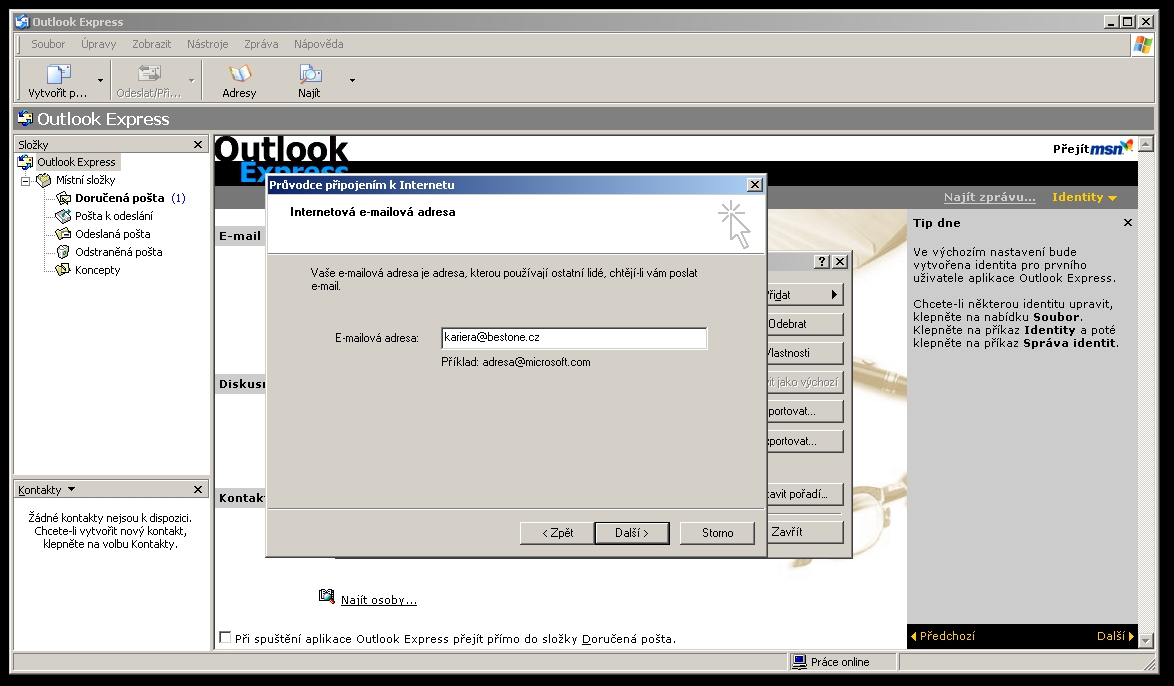Click the Odeslat/Přijmout toolbar icon
Screen dimensions: 1174x686
(x=149, y=73)
